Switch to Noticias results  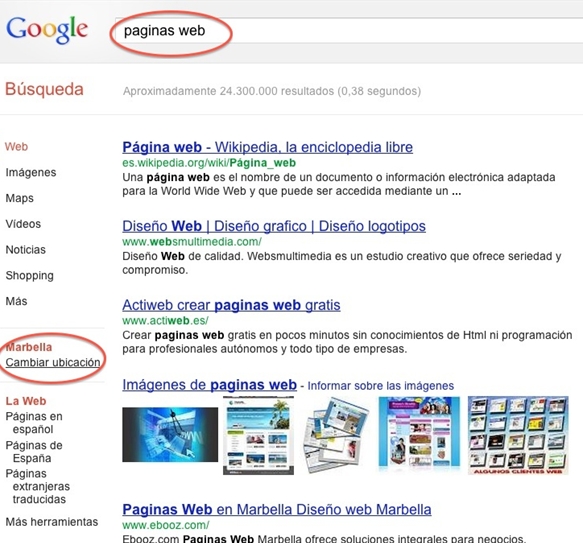click(25, 250)
